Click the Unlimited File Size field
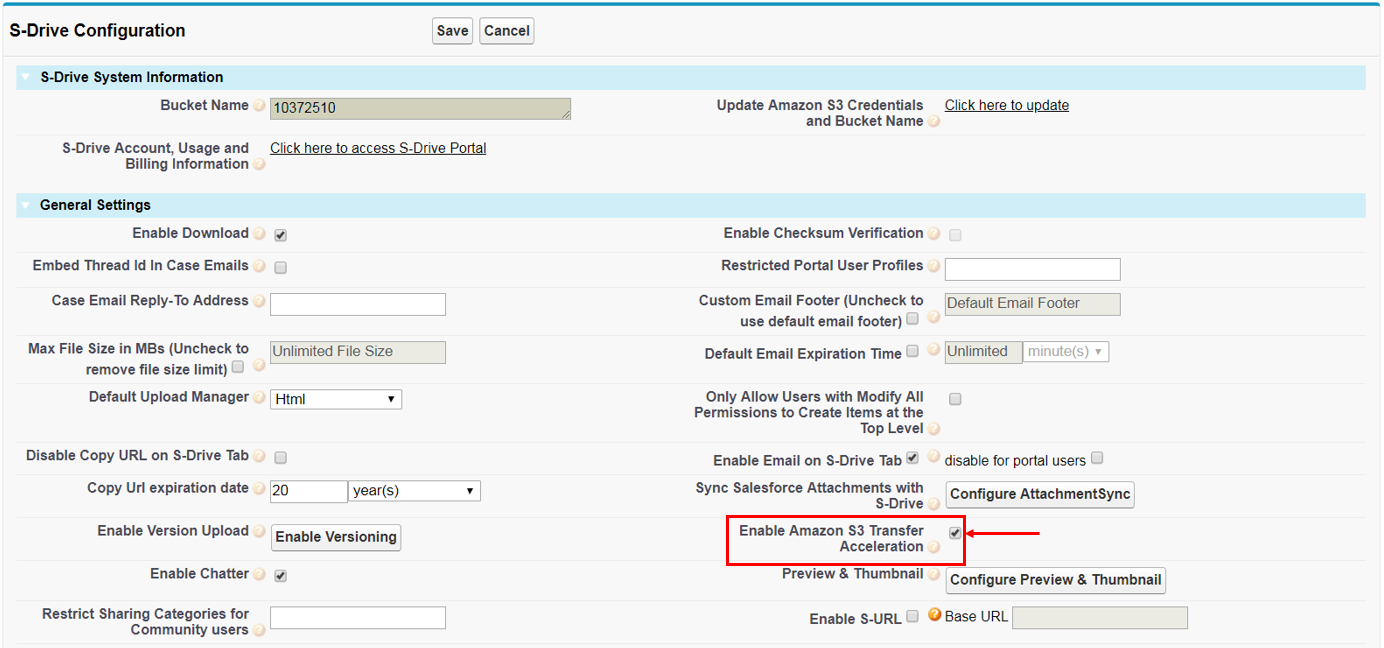 pos(358,352)
